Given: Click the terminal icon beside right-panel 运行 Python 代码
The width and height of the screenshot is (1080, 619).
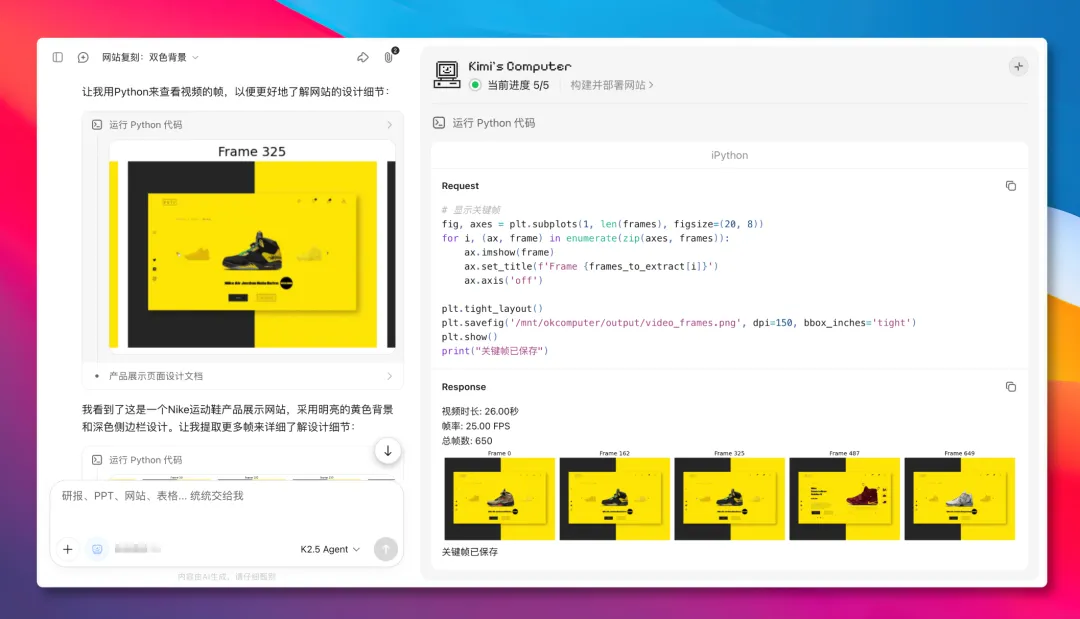Looking at the screenshot, I should [439, 123].
